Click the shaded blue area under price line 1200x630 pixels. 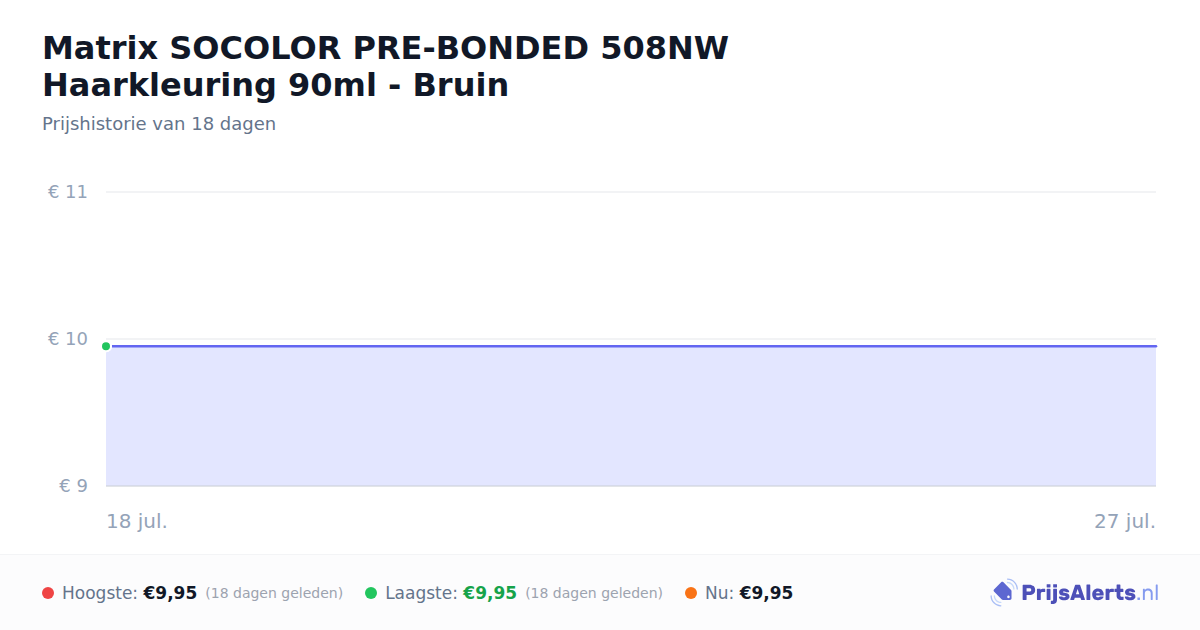coord(631,417)
